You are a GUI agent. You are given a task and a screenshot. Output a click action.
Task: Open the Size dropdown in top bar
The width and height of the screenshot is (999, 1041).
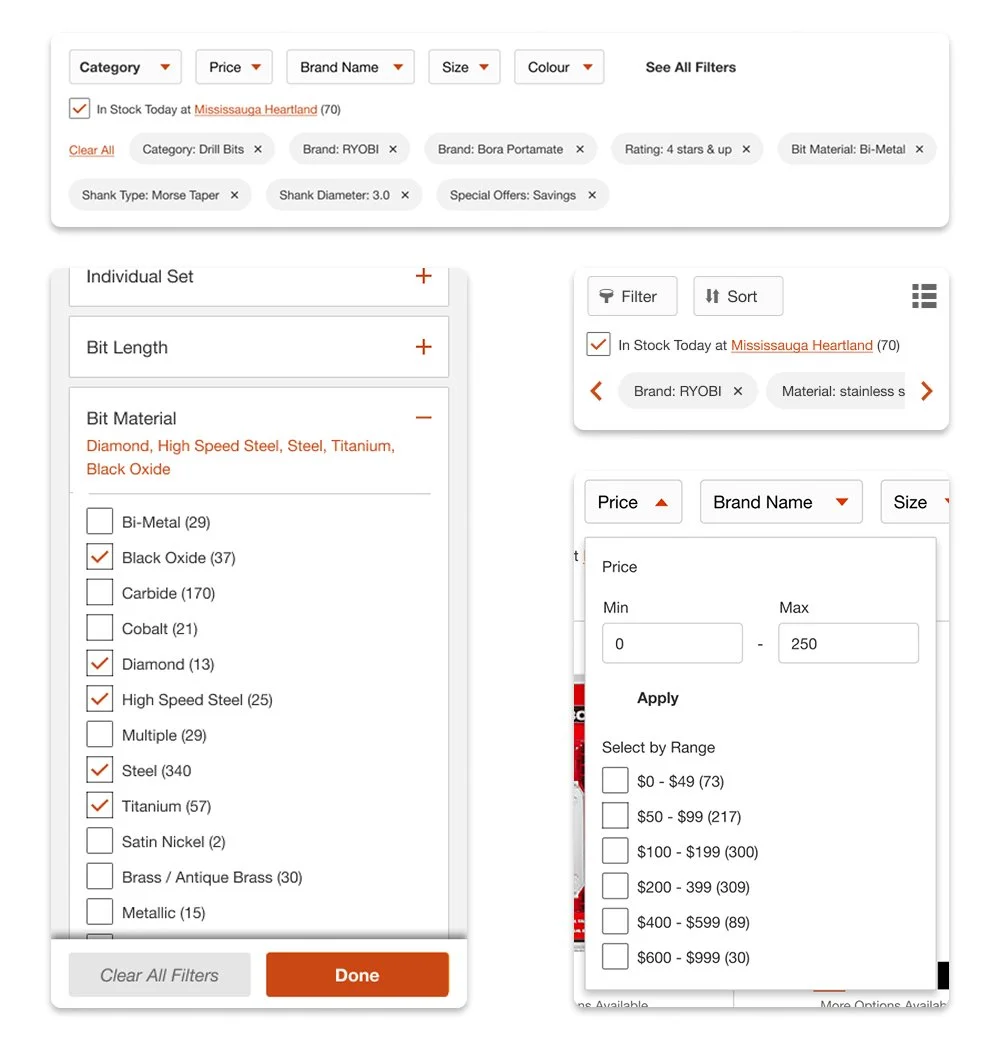[465, 67]
